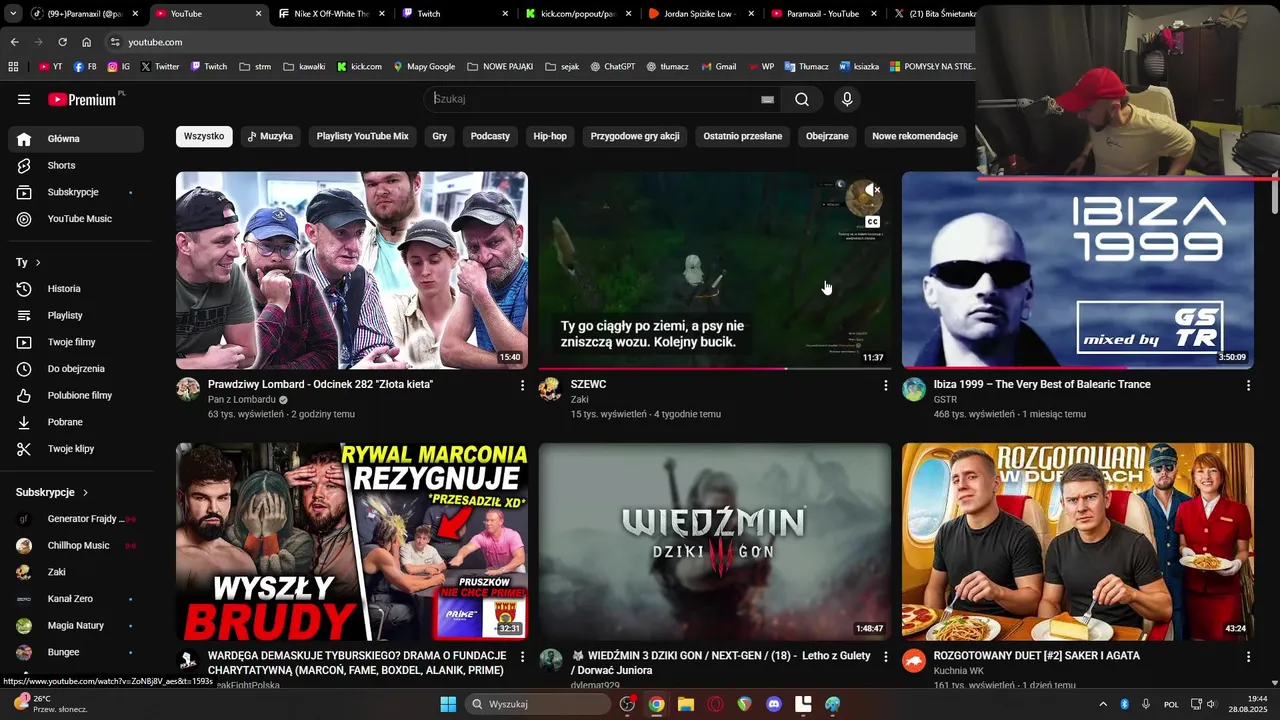Open Shorts from the sidebar
The image size is (1280, 720).
(x=76, y=165)
